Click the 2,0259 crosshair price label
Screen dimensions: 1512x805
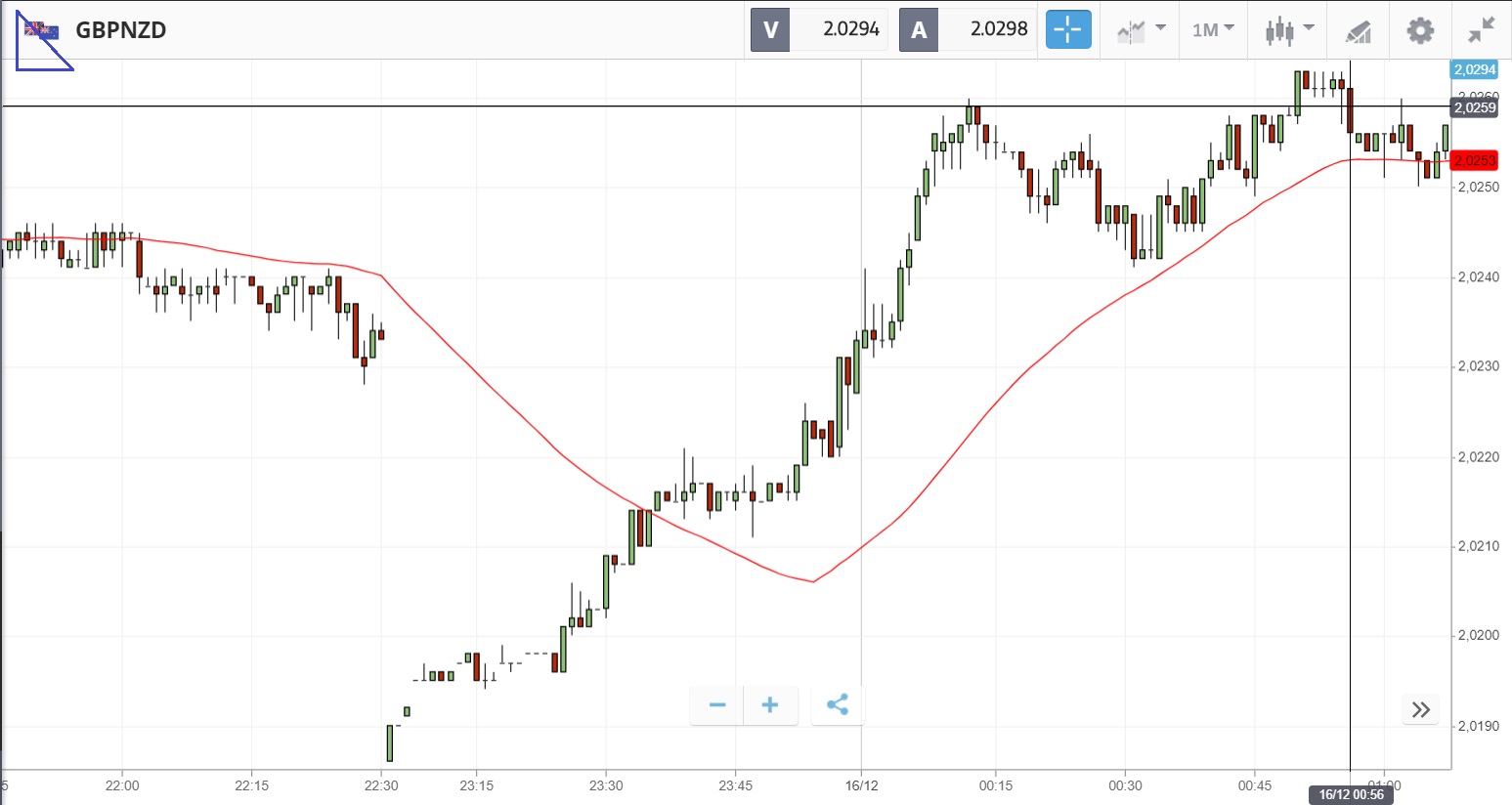coord(1474,107)
